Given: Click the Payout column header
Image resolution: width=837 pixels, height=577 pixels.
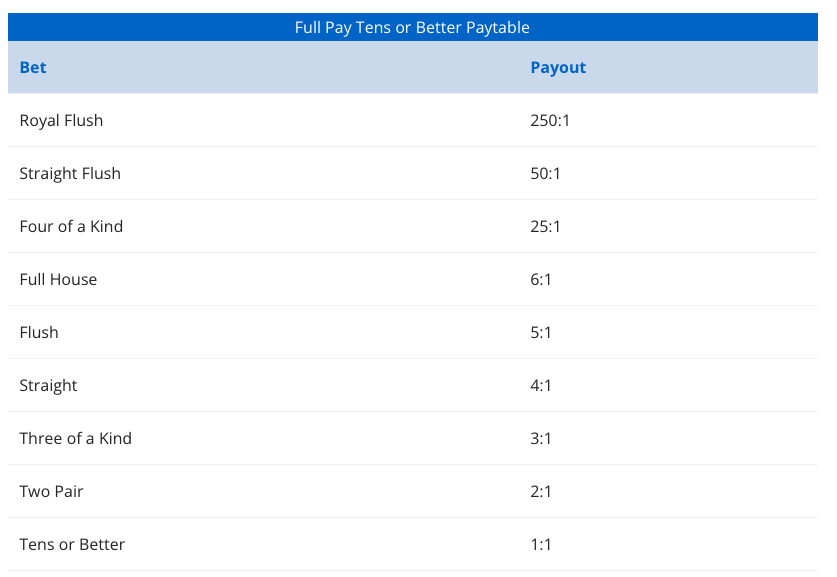Looking at the screenshot, I should [557, 68].
